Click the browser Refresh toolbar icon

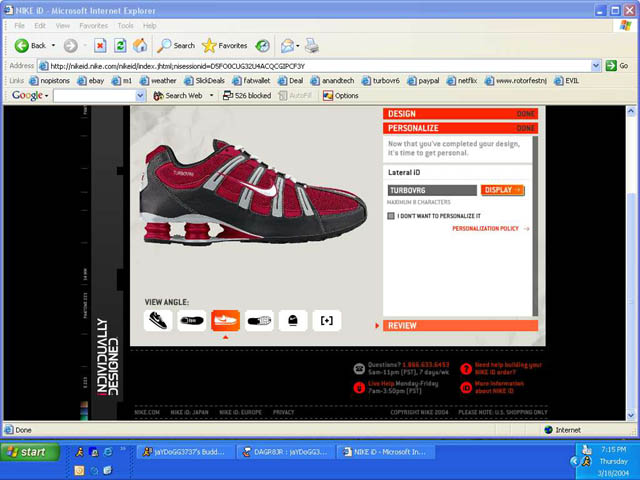pyautogui.click(x=120, y=45)
